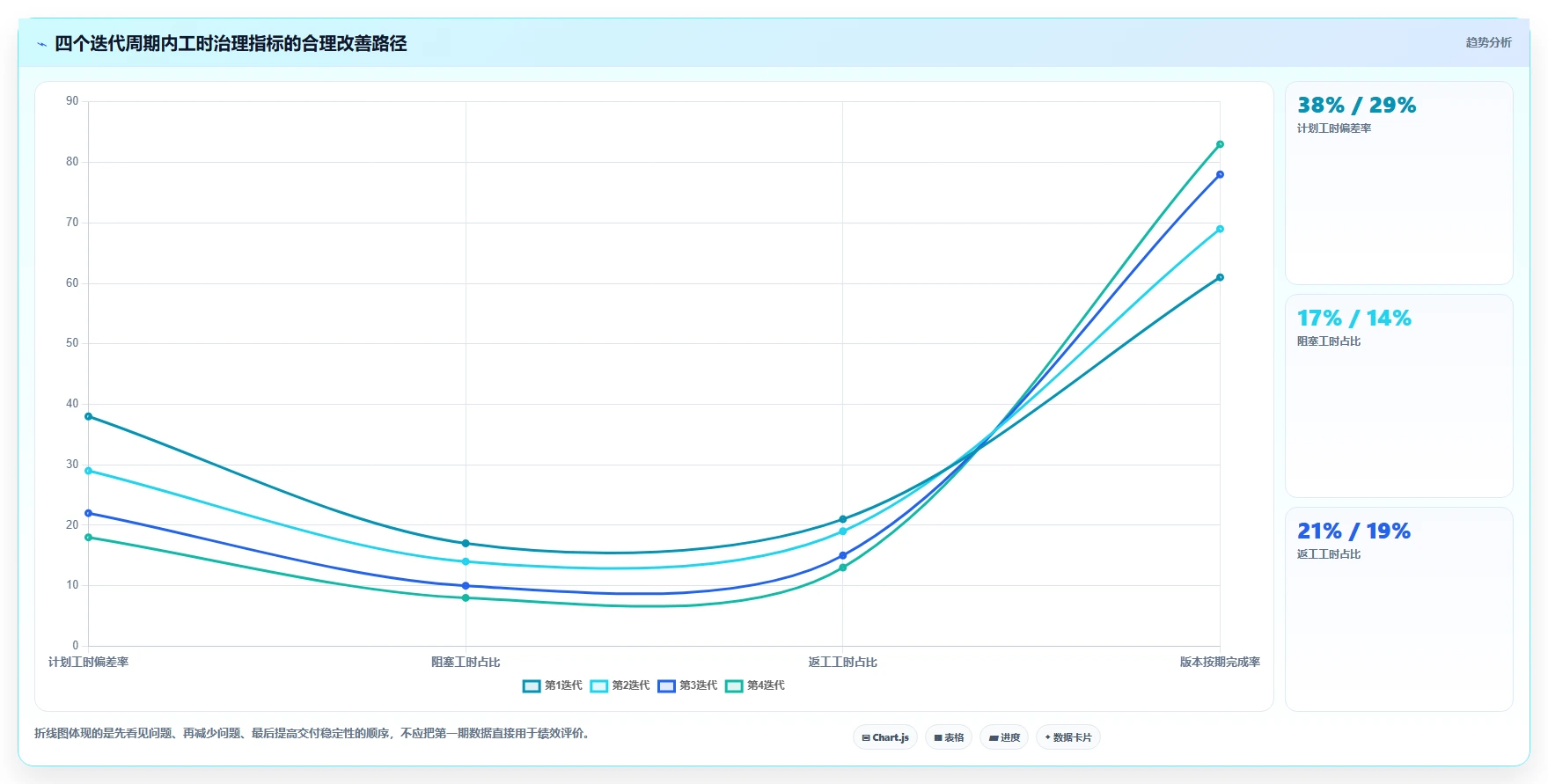Click the trend icon beside the title

(x=41, y=44)
